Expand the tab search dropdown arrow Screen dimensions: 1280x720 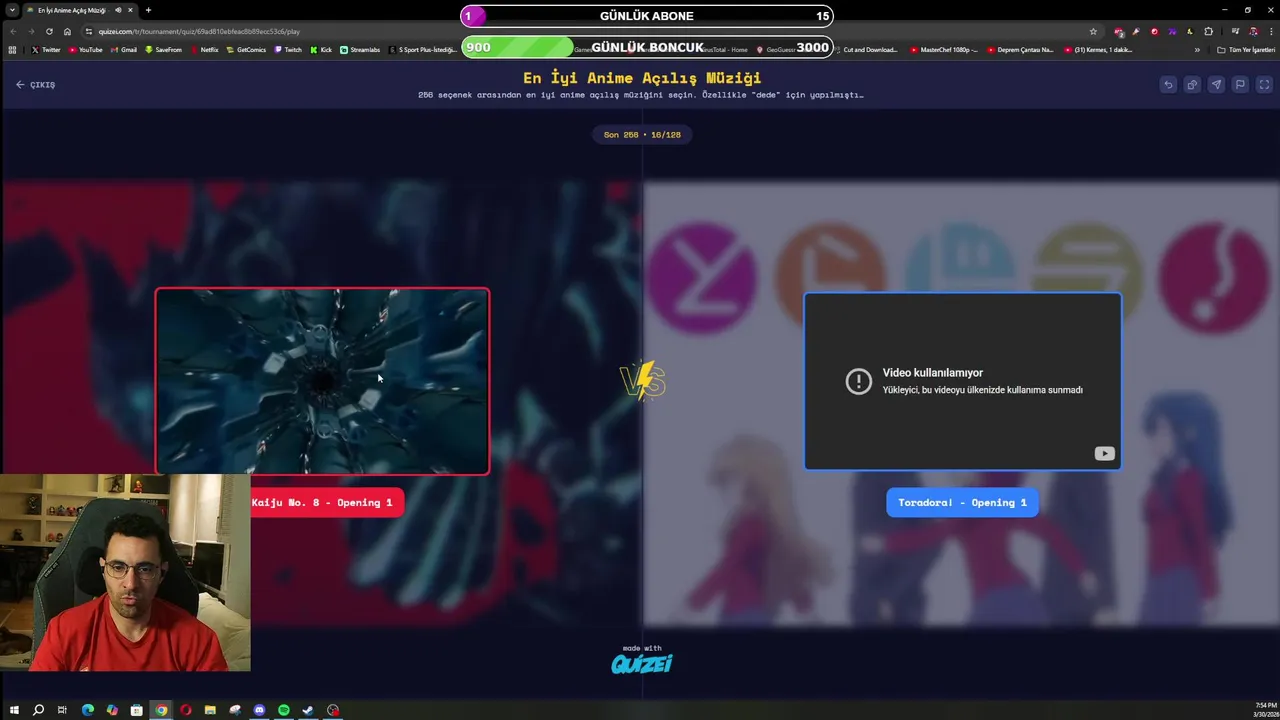coord(10,10)
